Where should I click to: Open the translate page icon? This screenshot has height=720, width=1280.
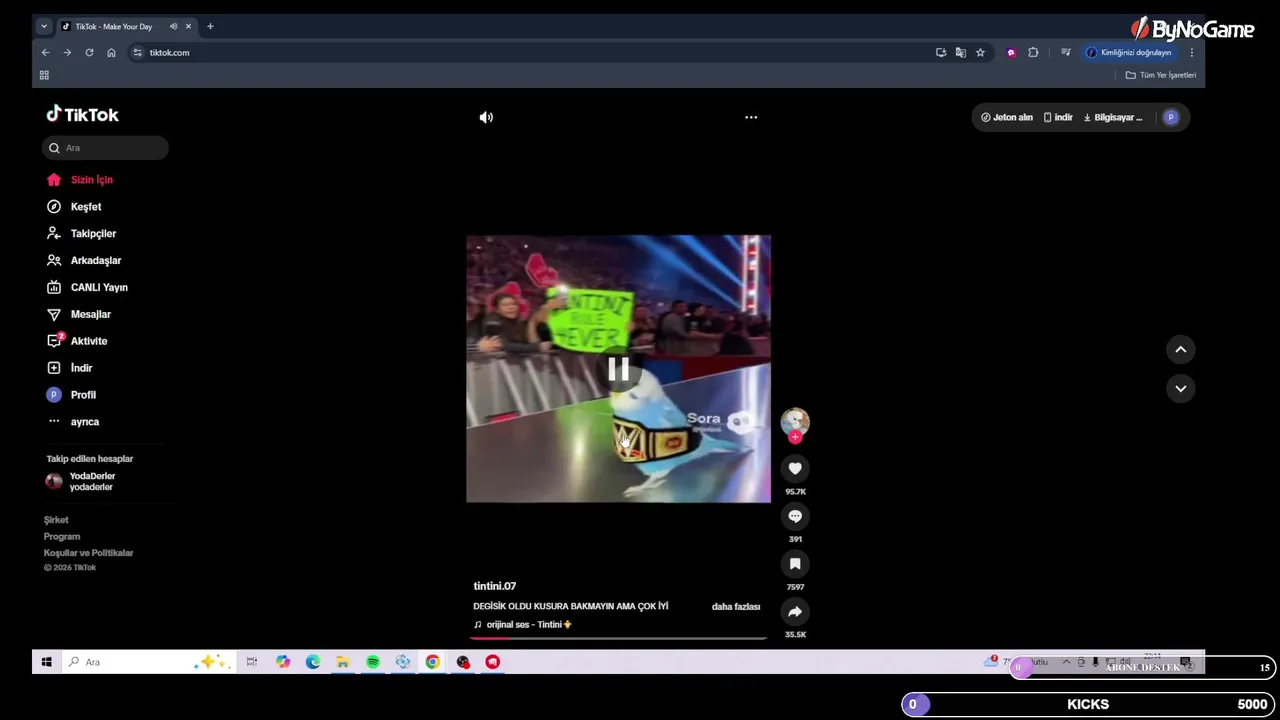[960, 53]
